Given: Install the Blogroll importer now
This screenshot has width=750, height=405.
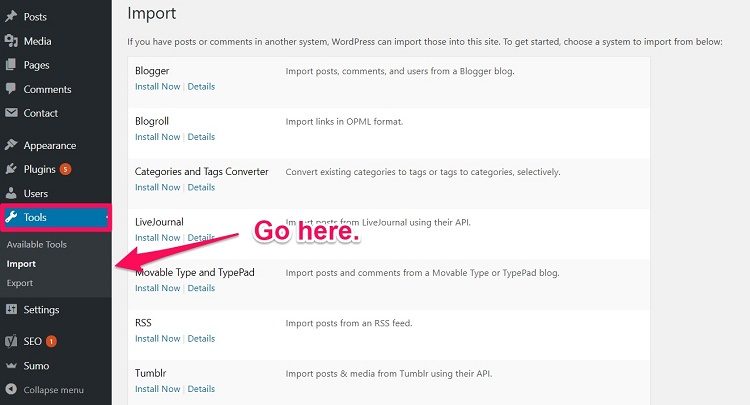Looking at the screenshot, I should tap(157, 137).
